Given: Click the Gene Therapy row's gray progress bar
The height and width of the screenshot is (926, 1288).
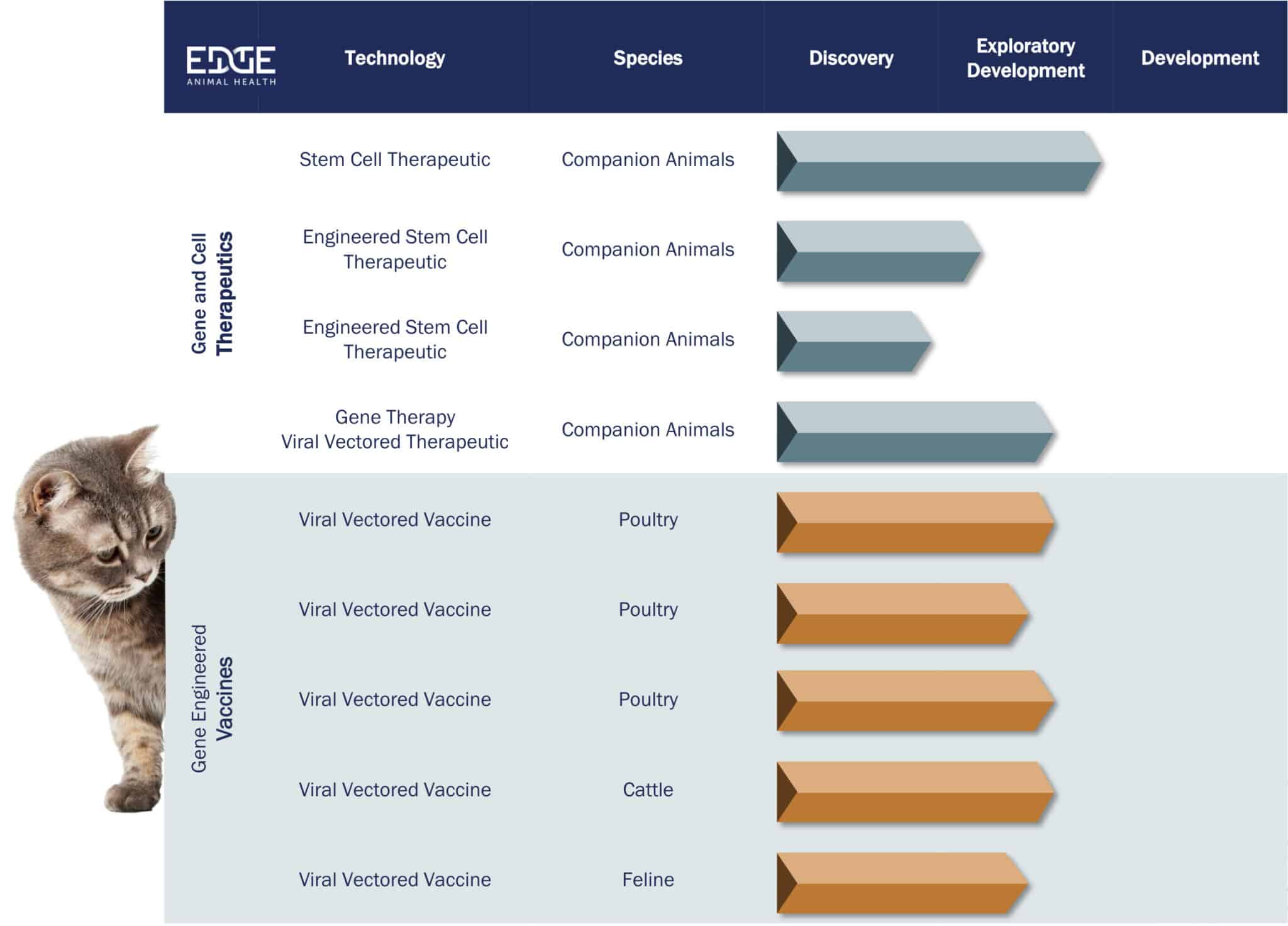Looking at the screenshot, I should pyautogui.click(x=915, y=432).
